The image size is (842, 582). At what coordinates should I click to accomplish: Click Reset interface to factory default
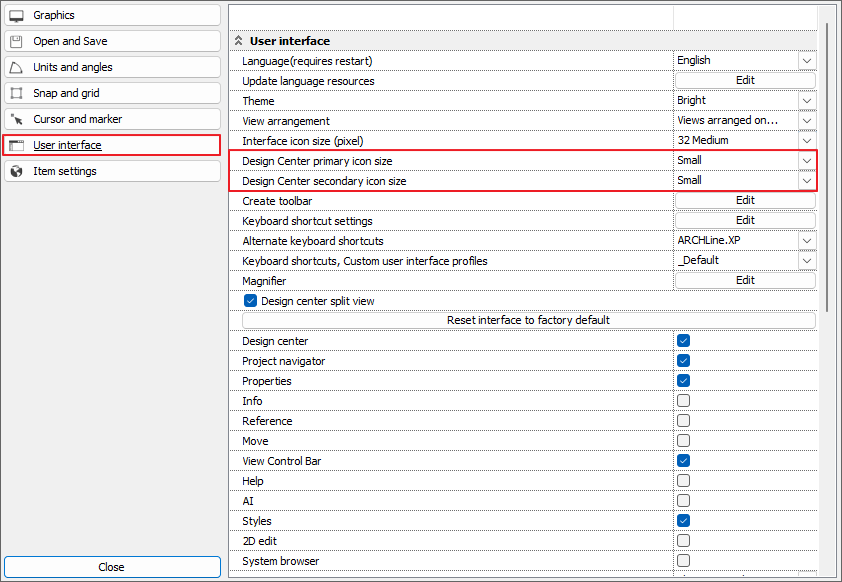click(528, 320)
